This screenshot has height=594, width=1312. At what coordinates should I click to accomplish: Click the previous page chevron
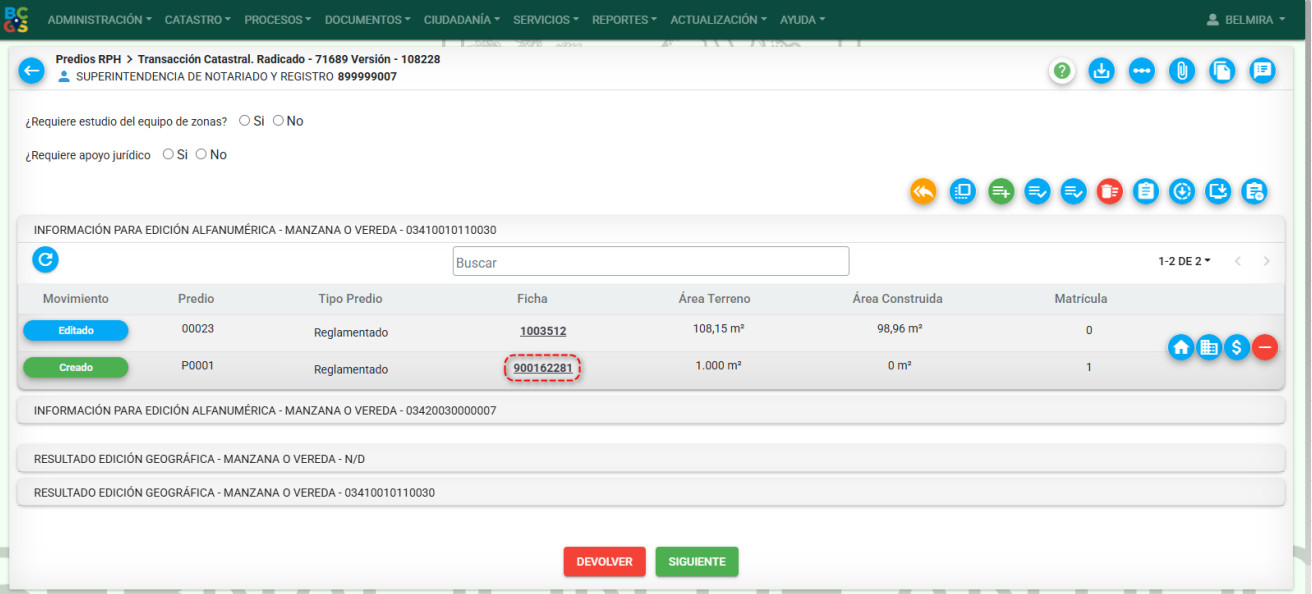point(1238,261)
